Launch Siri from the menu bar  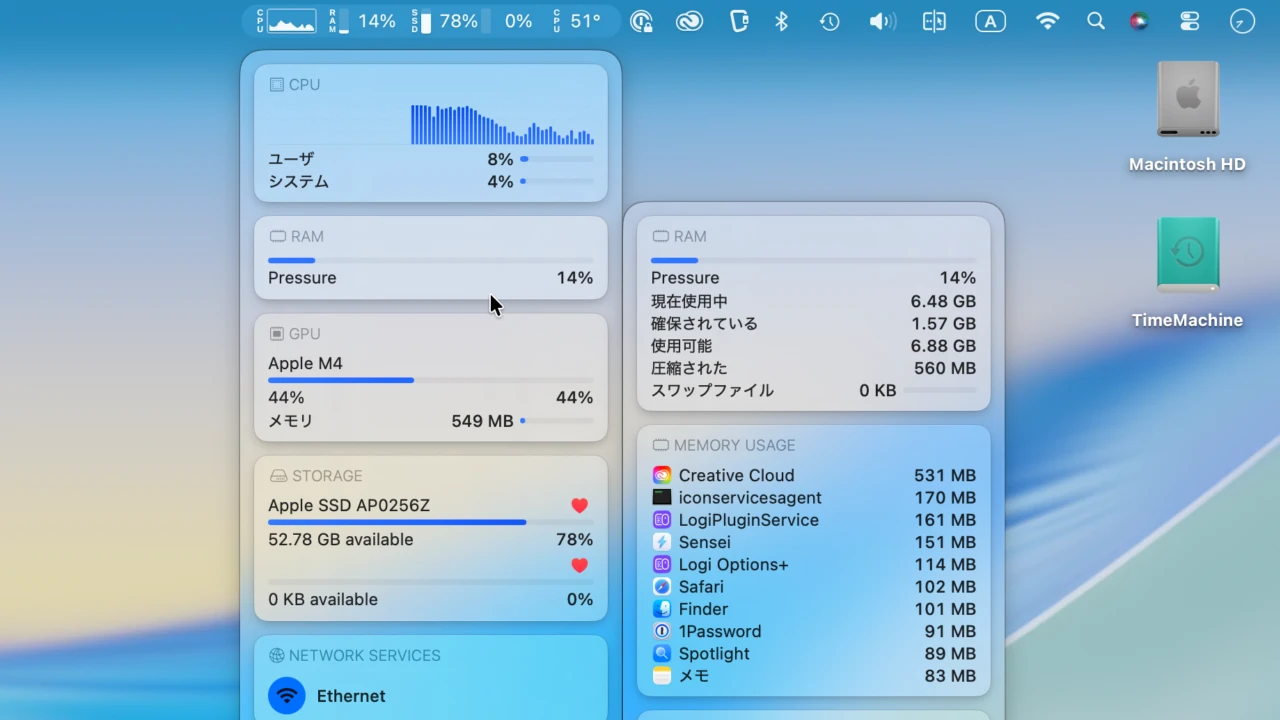coord(1139,21)
